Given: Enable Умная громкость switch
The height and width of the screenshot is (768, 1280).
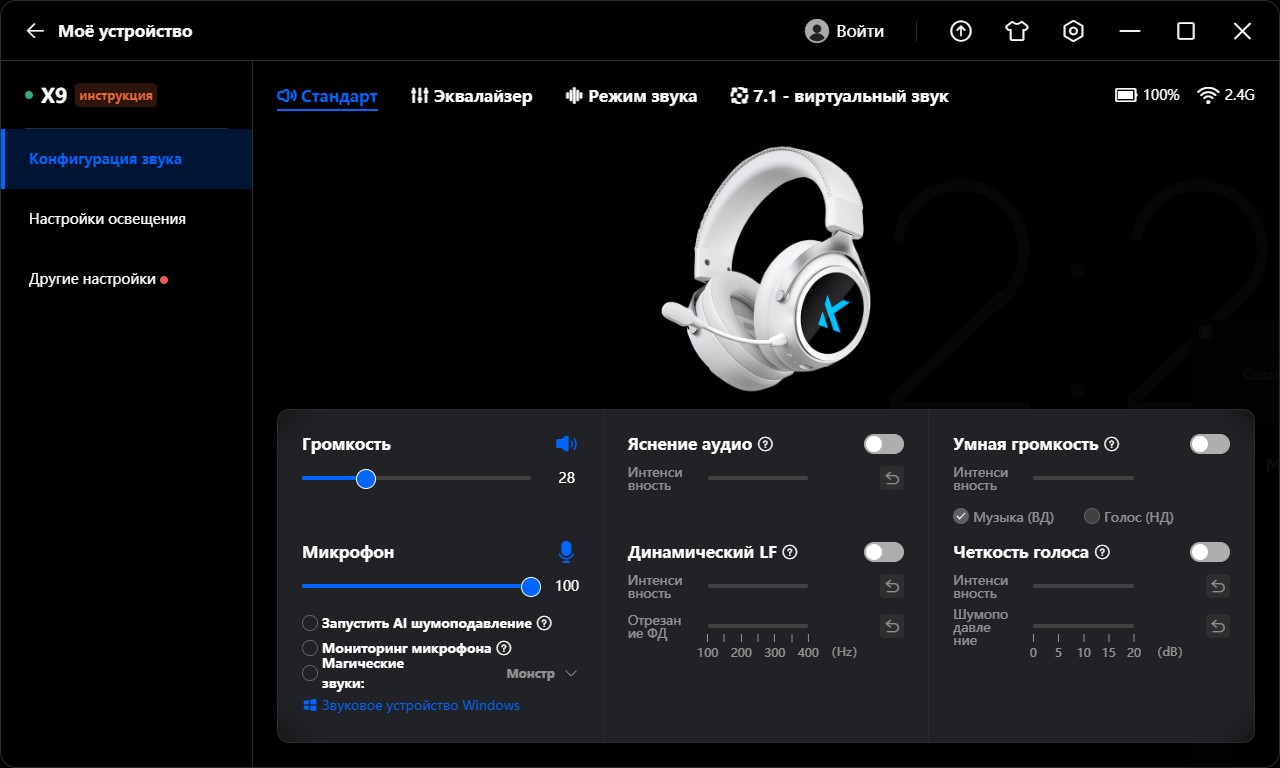Looking at the screenshot, I should (x=1210, y=444).
